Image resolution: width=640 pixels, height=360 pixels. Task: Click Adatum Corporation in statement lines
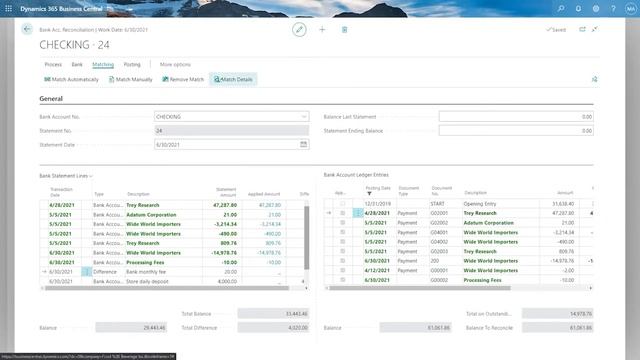tap(151, 215)
